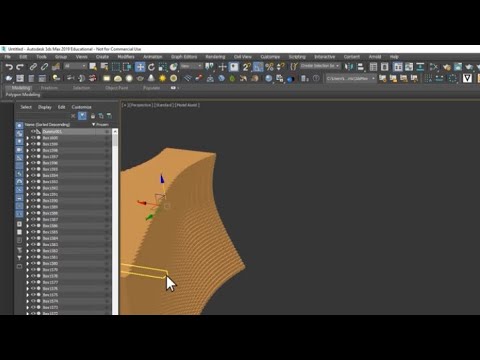The image size is (480, 360).
Task: Open the selection filter 'All' dropdown
Action: pos(75,66)
